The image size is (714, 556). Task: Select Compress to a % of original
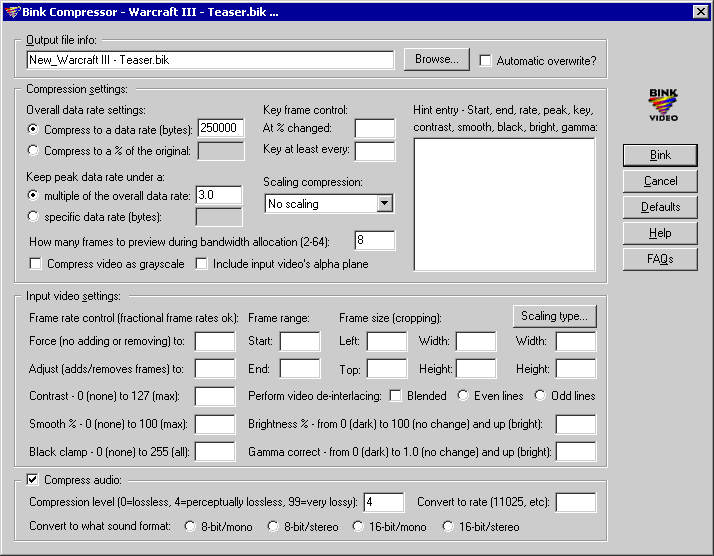[x=33, y=150]
